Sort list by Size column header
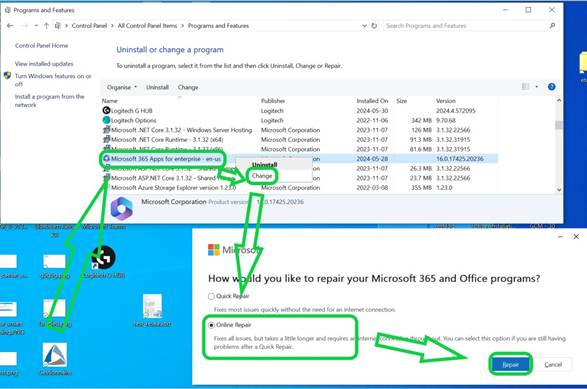Viewport: 587px width, 389px height. point(402,101)
